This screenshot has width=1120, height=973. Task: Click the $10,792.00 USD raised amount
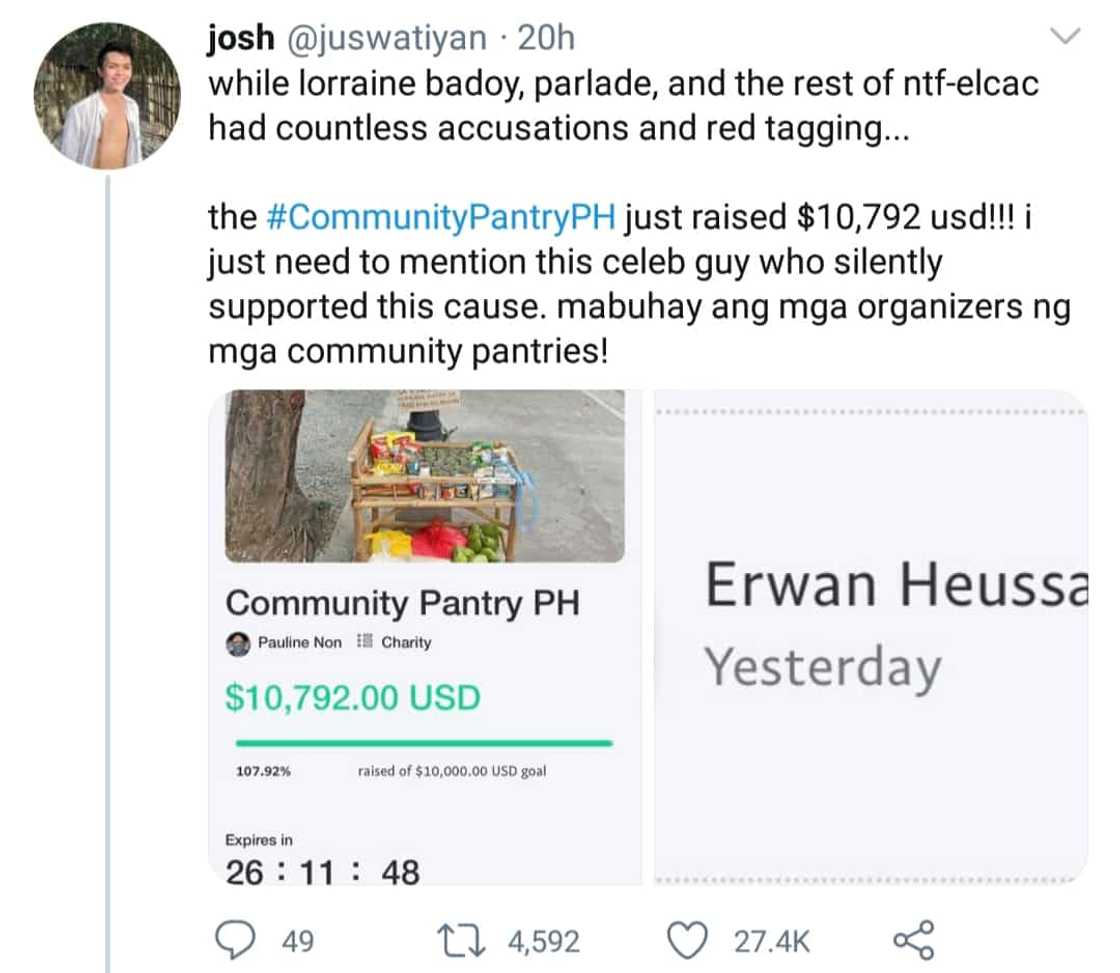pyautogui.click(x=353, y=697)
